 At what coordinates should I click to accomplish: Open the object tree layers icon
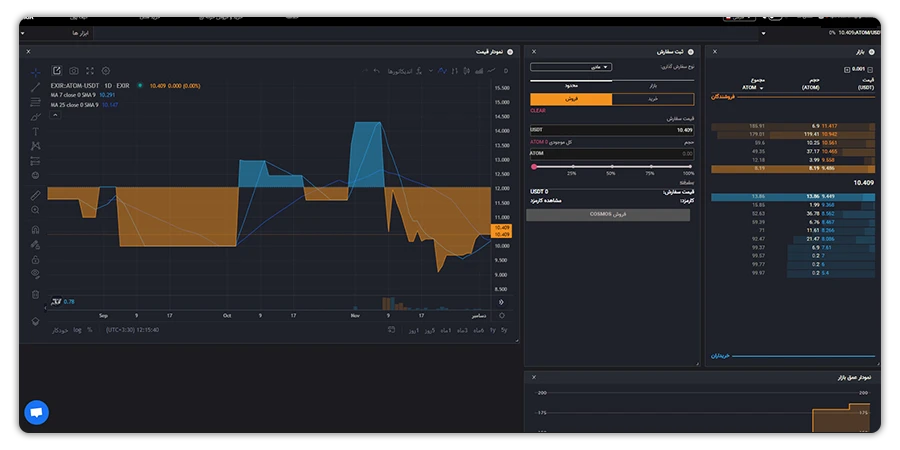point(36,321)
